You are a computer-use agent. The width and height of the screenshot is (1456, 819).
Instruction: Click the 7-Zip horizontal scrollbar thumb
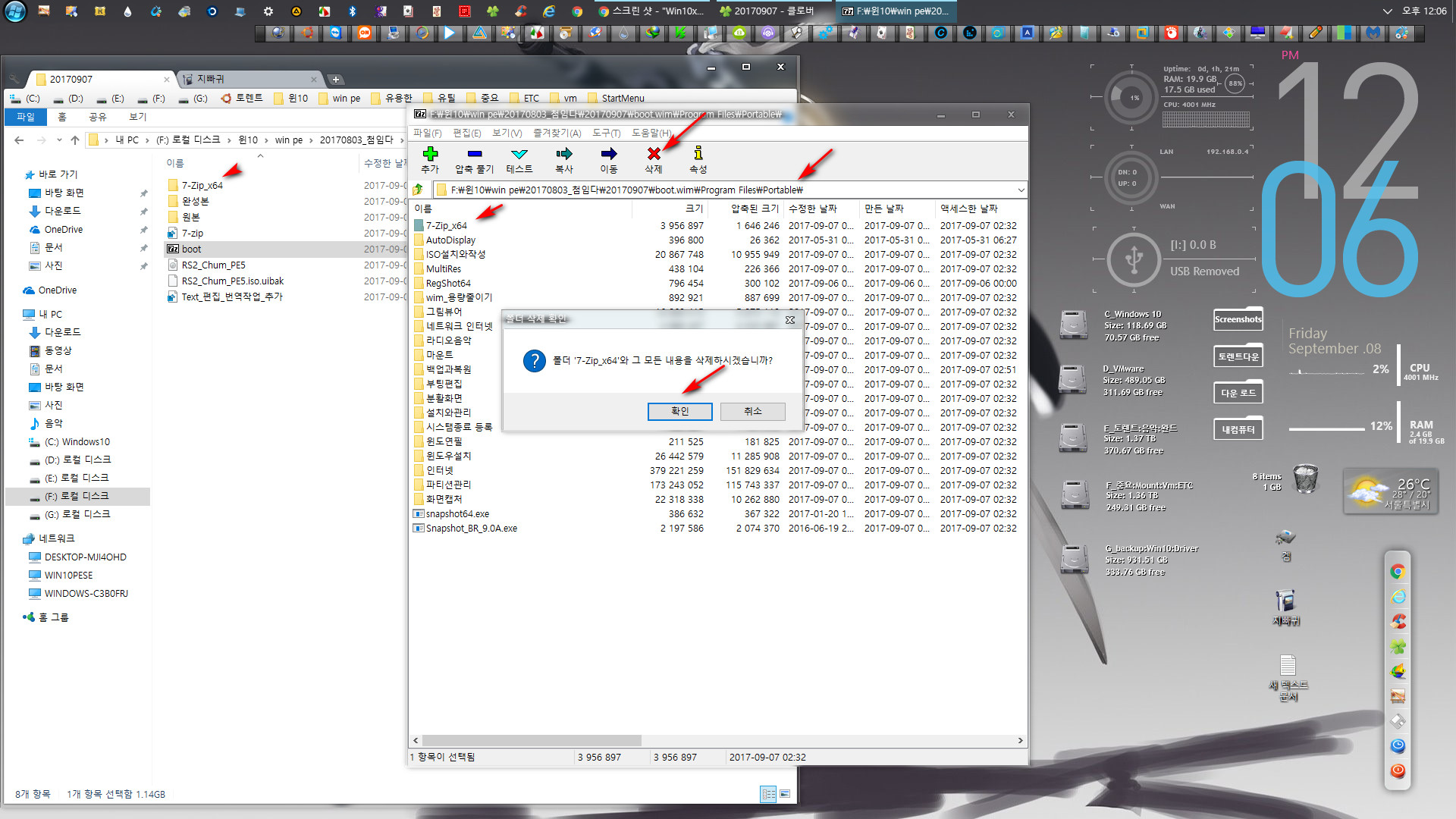coord(531,740)
